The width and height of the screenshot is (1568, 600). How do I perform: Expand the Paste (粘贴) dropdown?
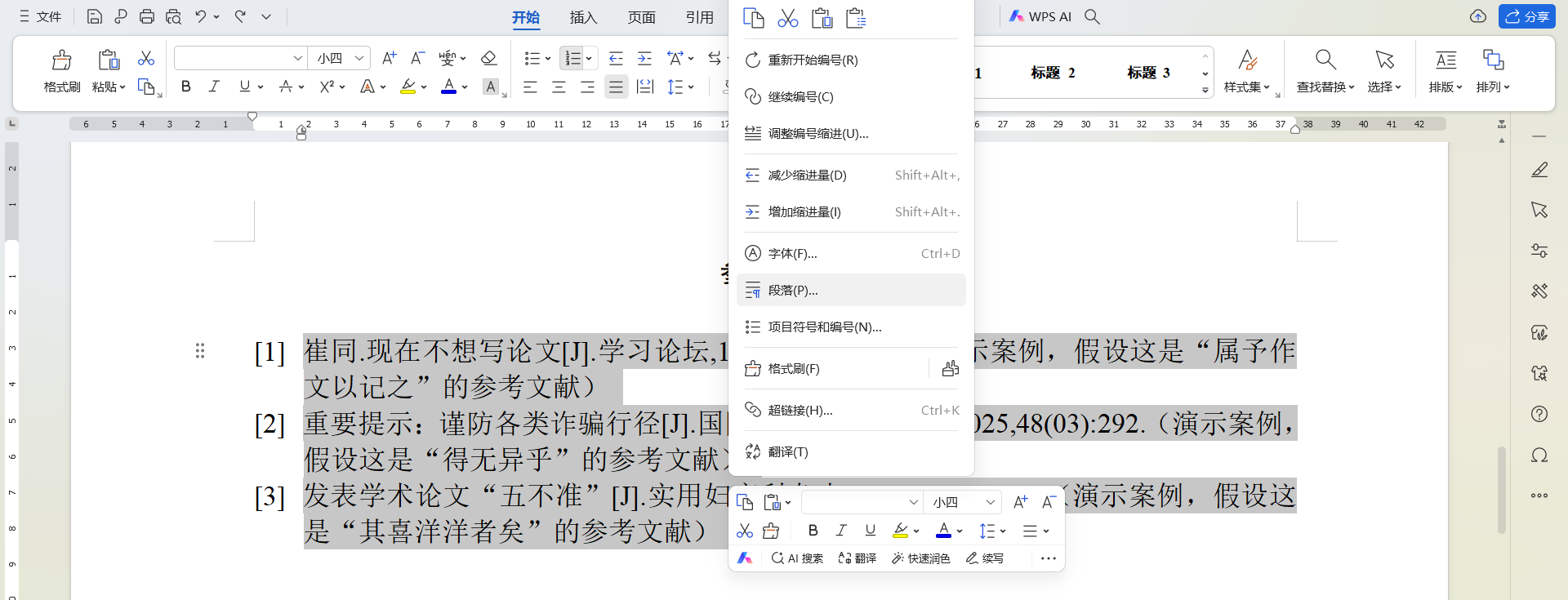click(x=109, y=87)
